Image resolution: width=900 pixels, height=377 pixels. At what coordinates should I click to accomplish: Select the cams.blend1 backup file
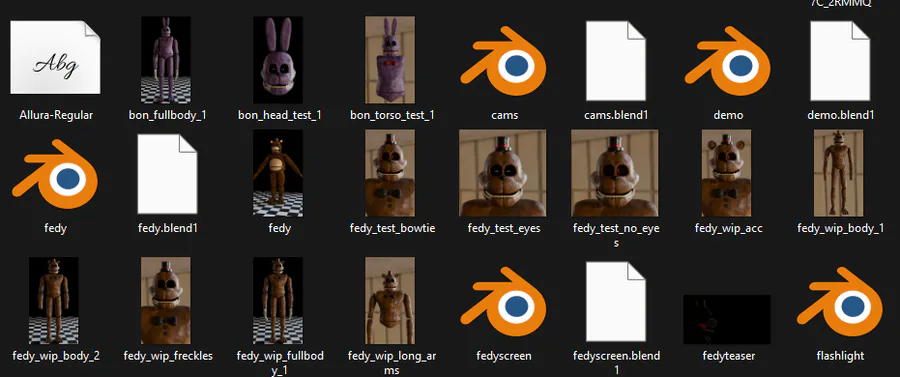click(x=616, y=61)
